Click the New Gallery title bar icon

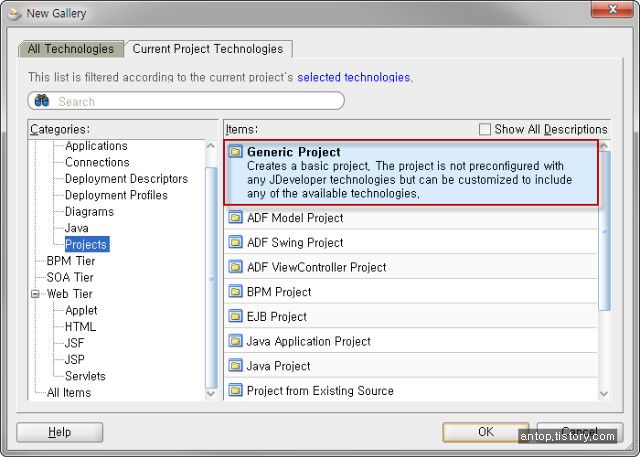(15, 14)
